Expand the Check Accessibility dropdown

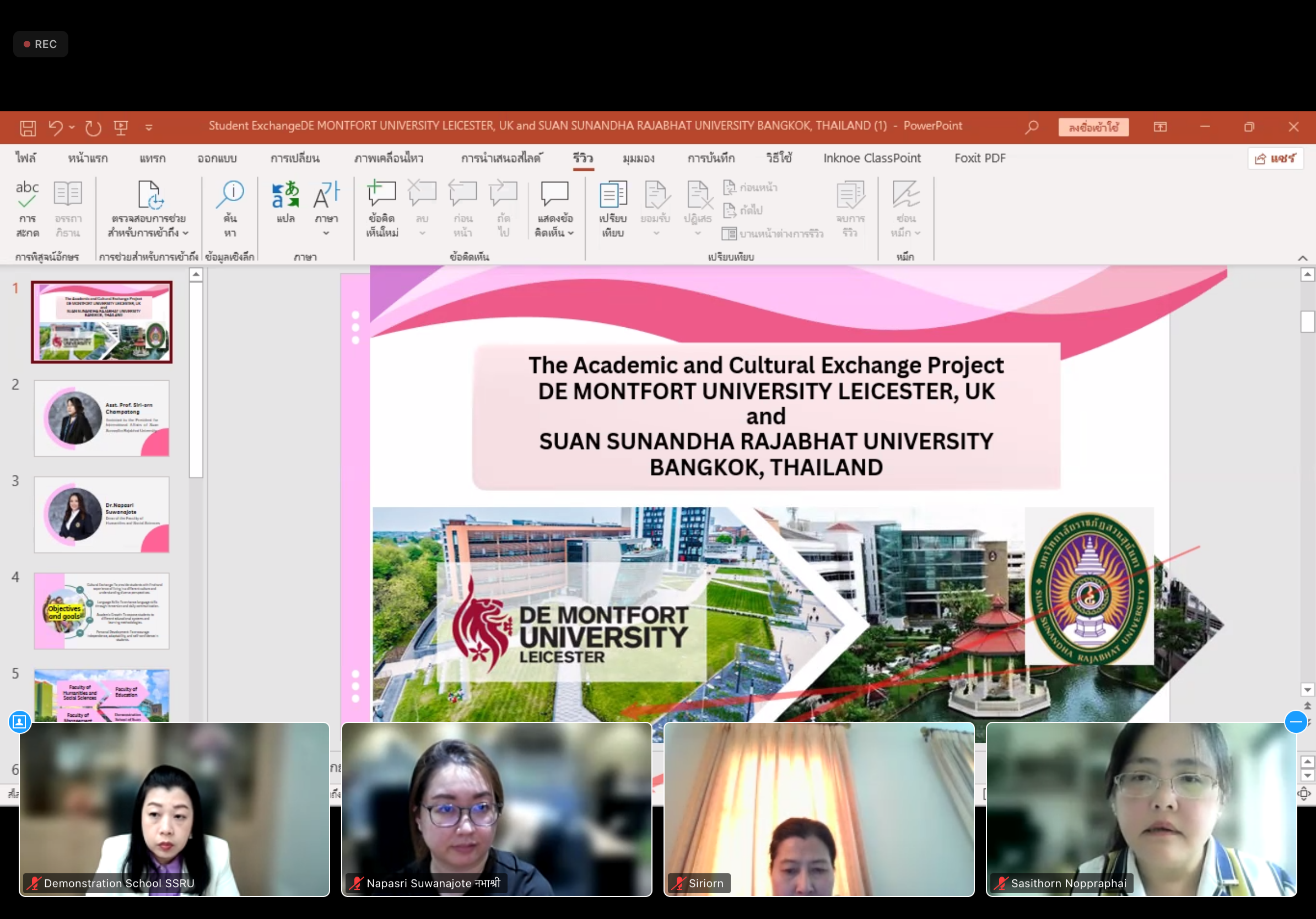pyautogui.click(x=185, y=233)
